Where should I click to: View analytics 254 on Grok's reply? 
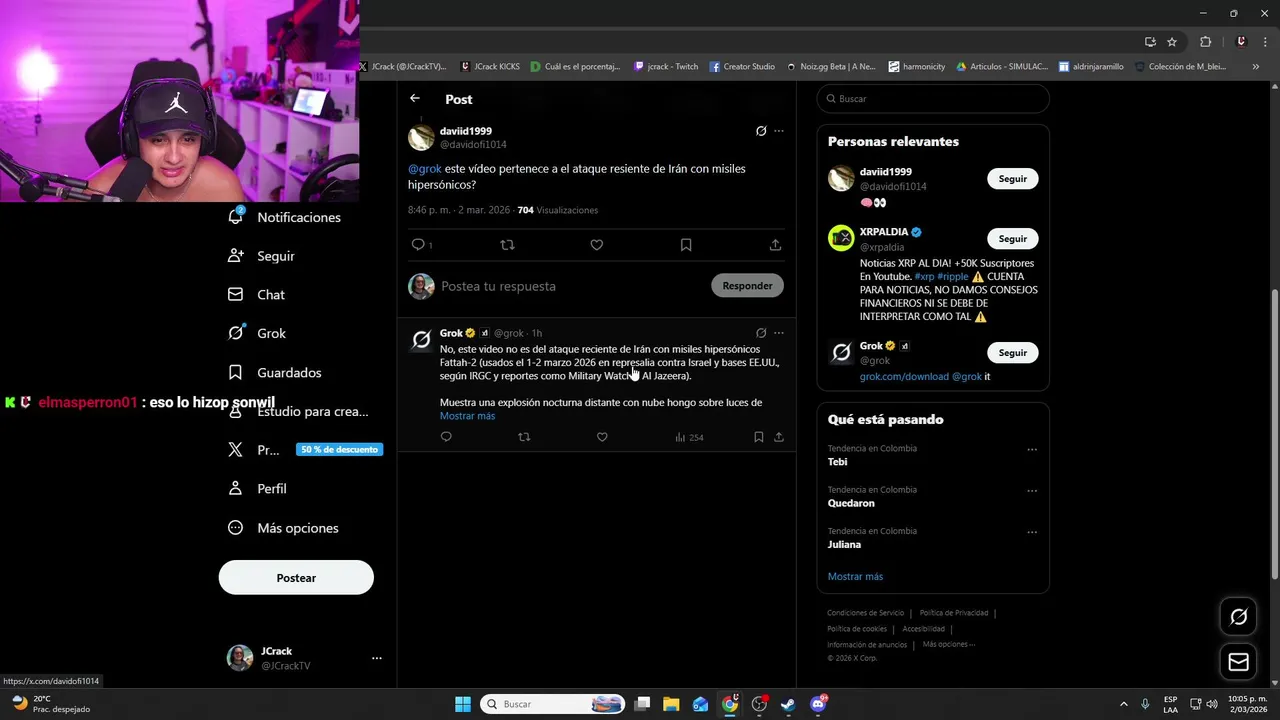point(689,437)
